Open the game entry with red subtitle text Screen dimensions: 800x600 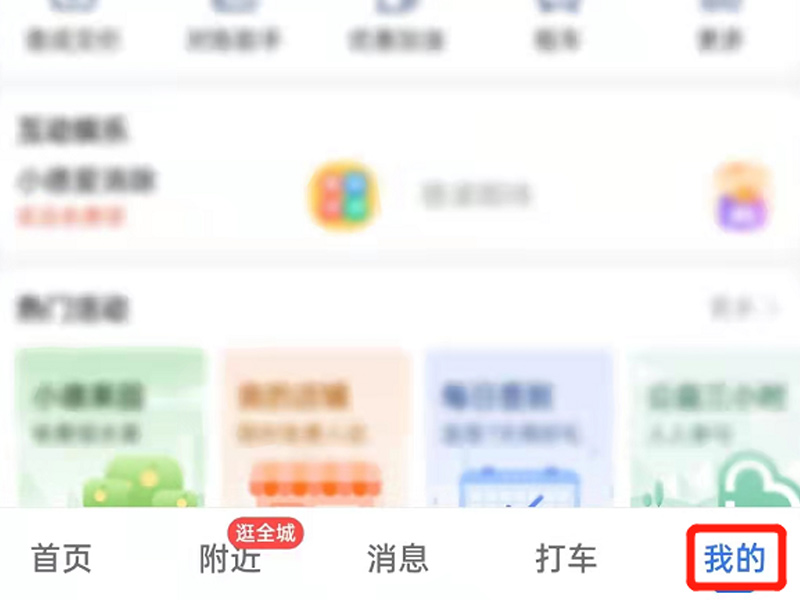[86, 198]
